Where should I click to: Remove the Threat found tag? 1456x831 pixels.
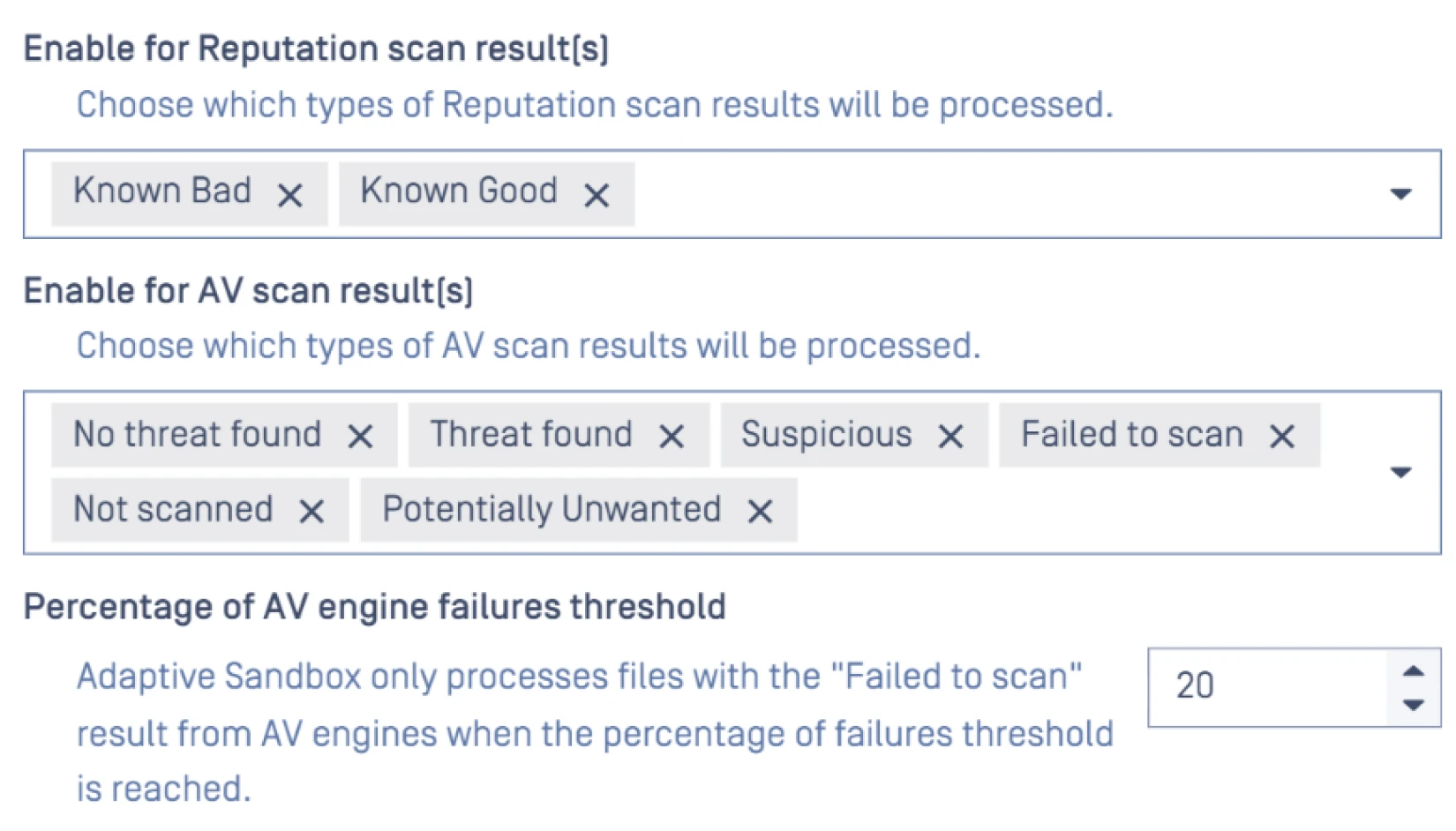pos(672,436)
